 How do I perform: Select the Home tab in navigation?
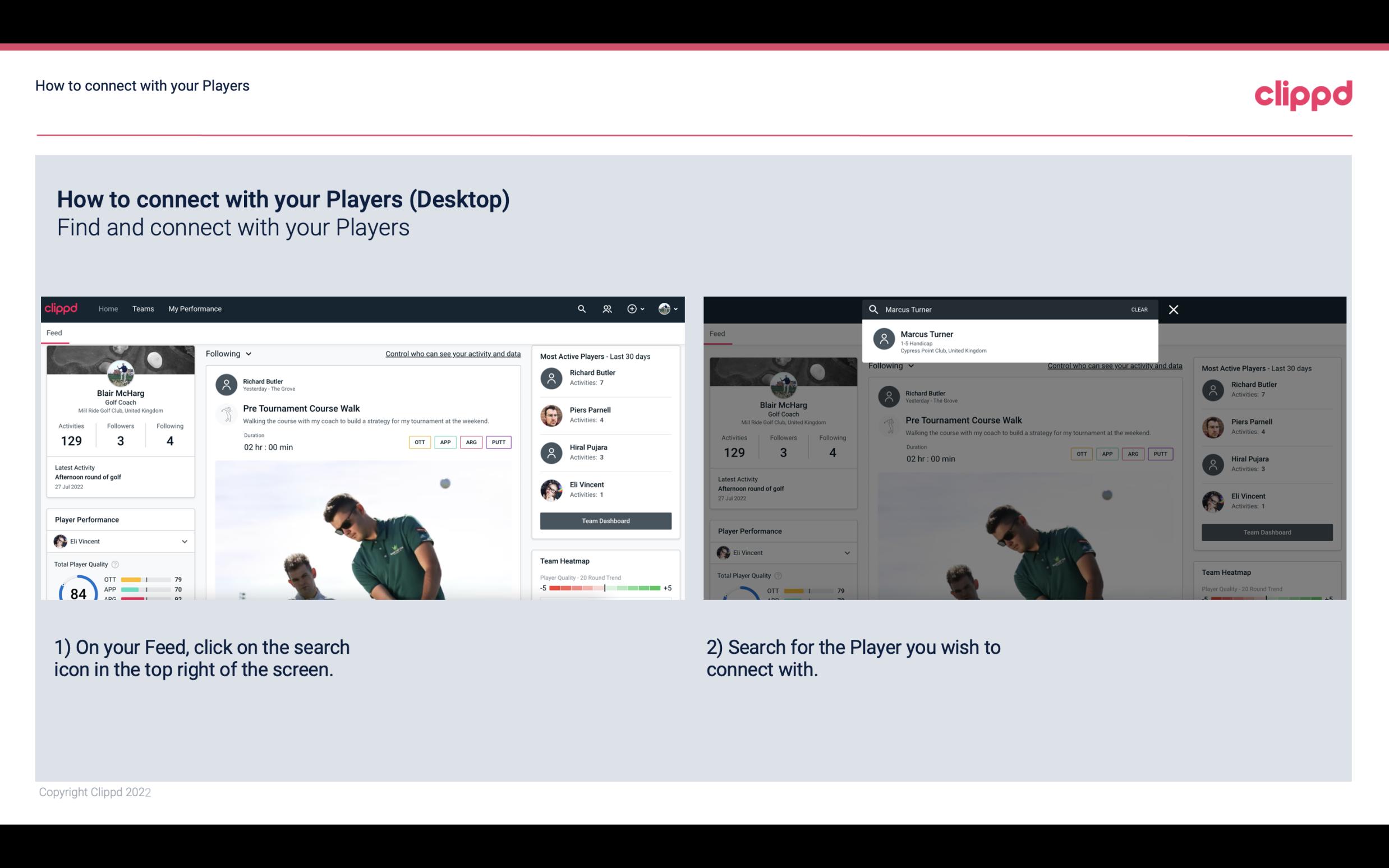(107, 308)
